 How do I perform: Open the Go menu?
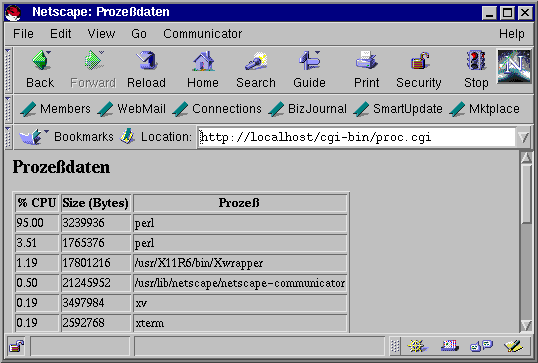(139, 34)
